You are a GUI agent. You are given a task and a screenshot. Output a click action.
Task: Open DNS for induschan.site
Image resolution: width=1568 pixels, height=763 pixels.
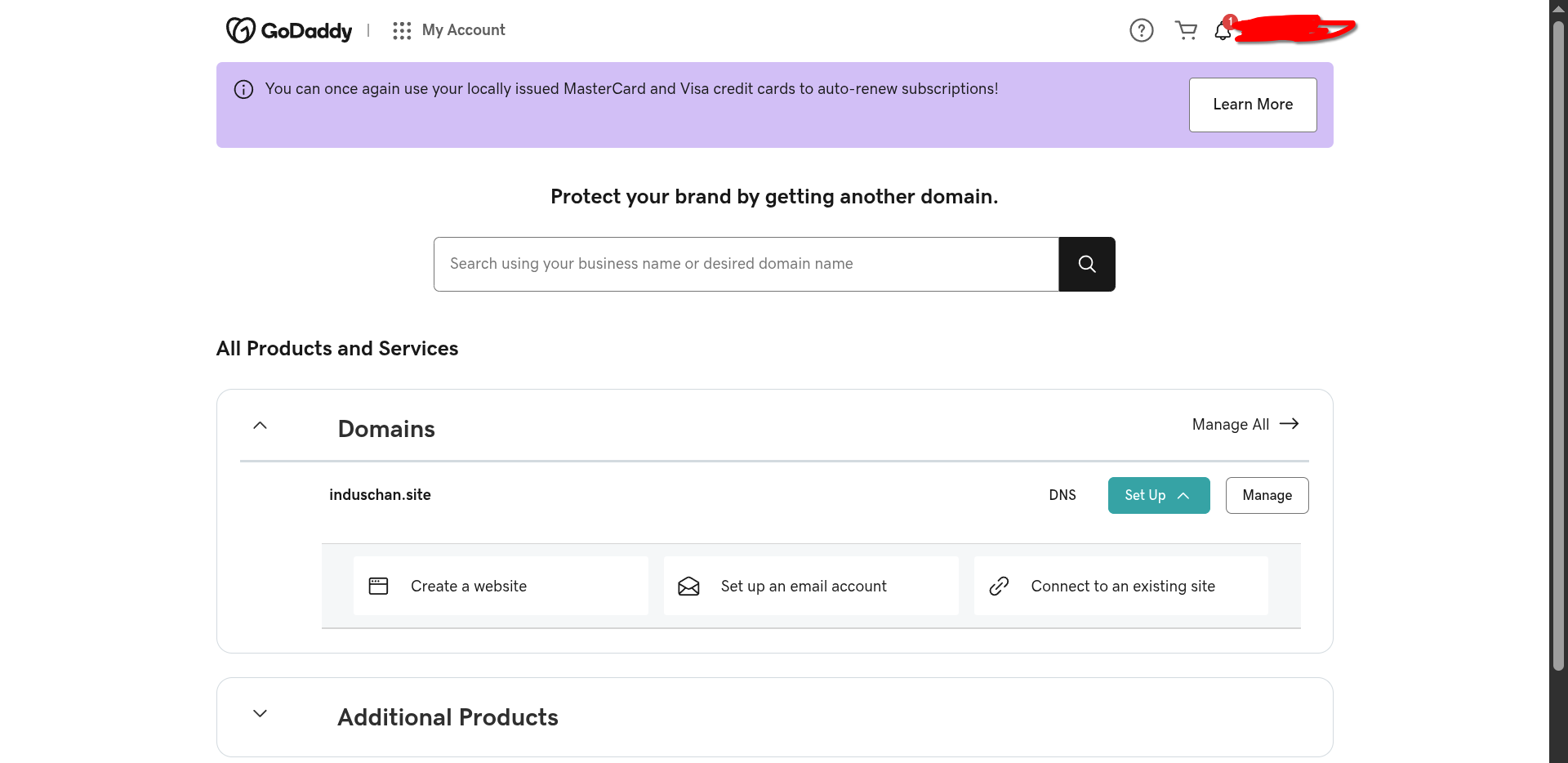(x=1062, y=495)
